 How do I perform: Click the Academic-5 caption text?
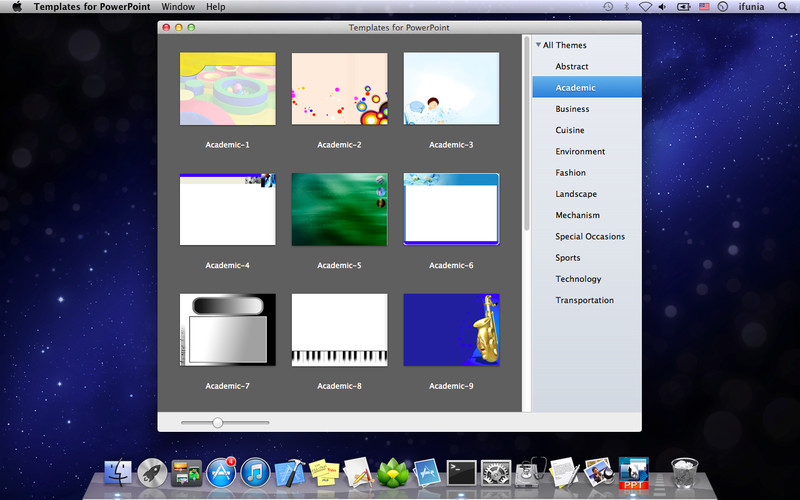click(339, 265)
